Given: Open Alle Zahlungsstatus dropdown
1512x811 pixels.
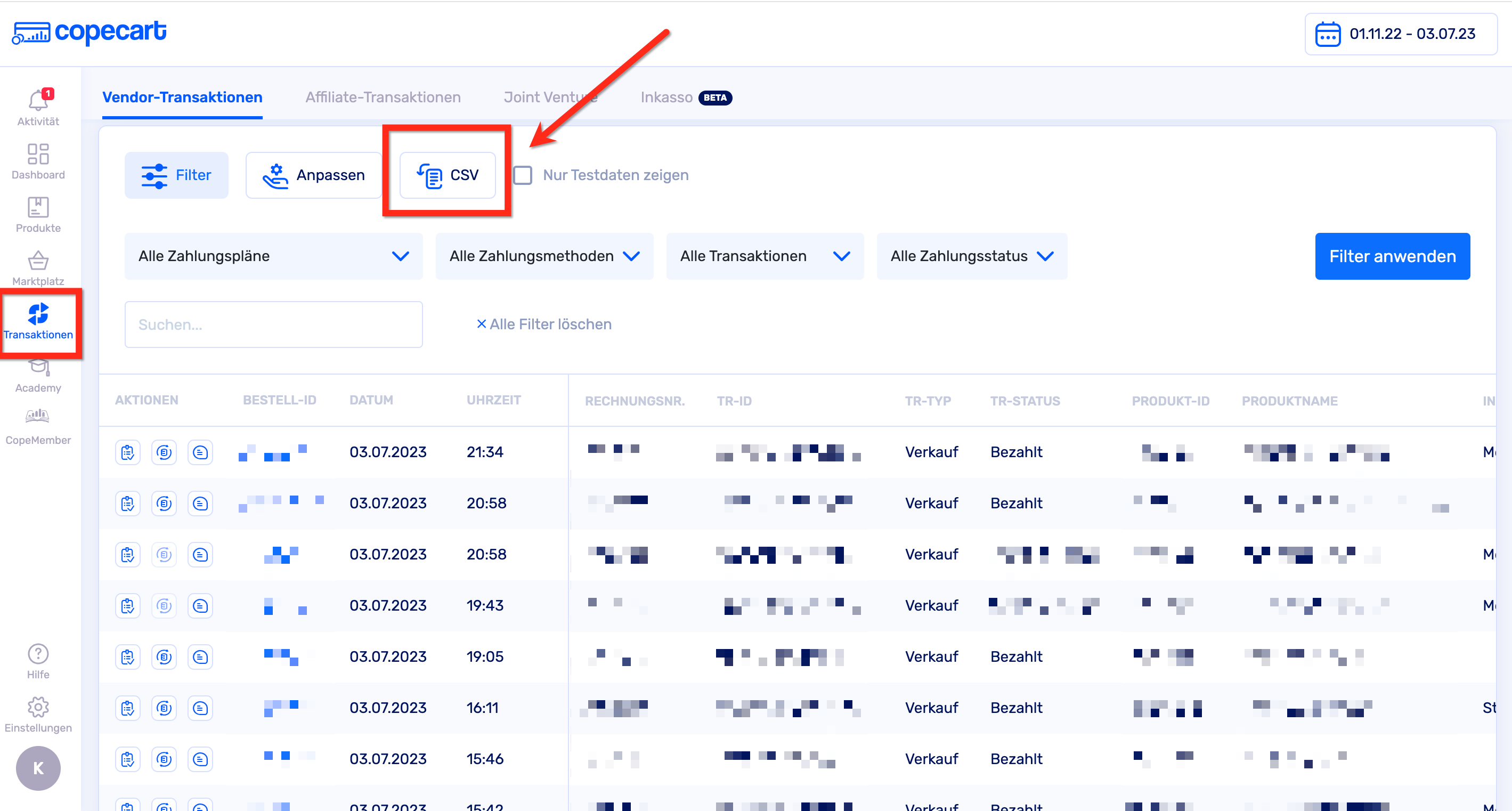Looking at the screenshot, I should 971,256.
